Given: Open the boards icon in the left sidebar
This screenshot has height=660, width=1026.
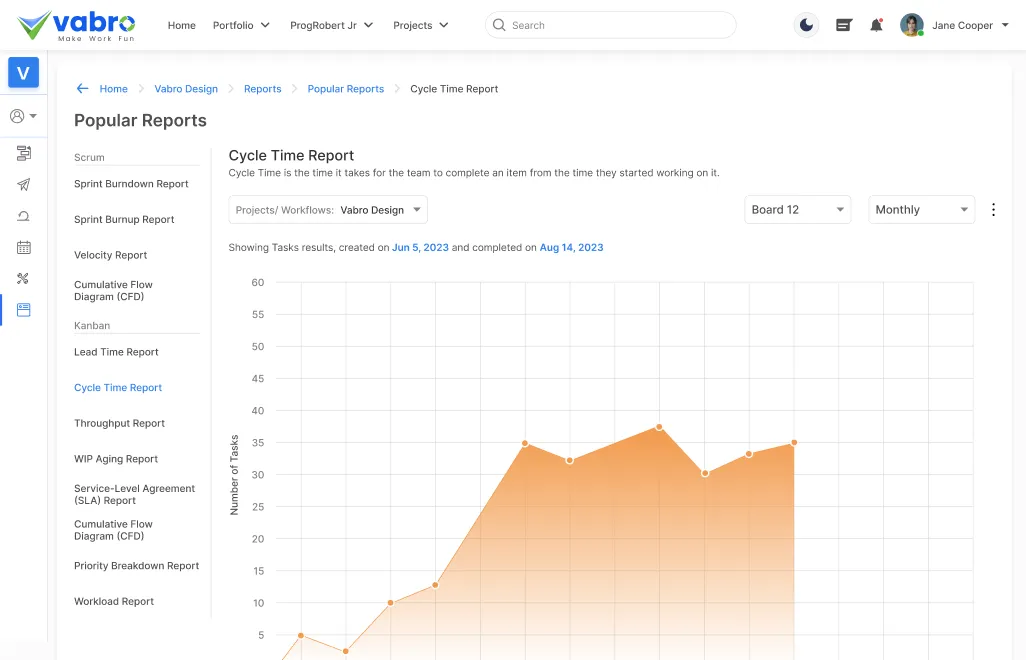Looking at the screenshot, I should click(23, 153).
